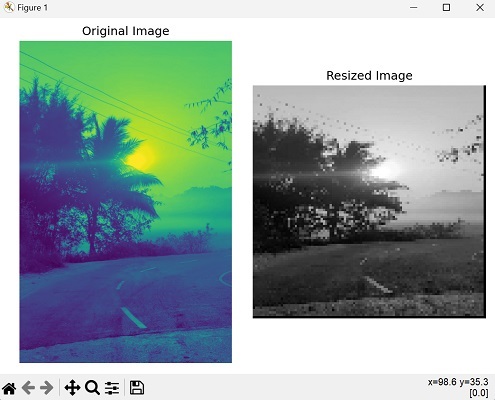Click the 'Figure 1' window title
495x400 pixels.
tap(32, 8)
